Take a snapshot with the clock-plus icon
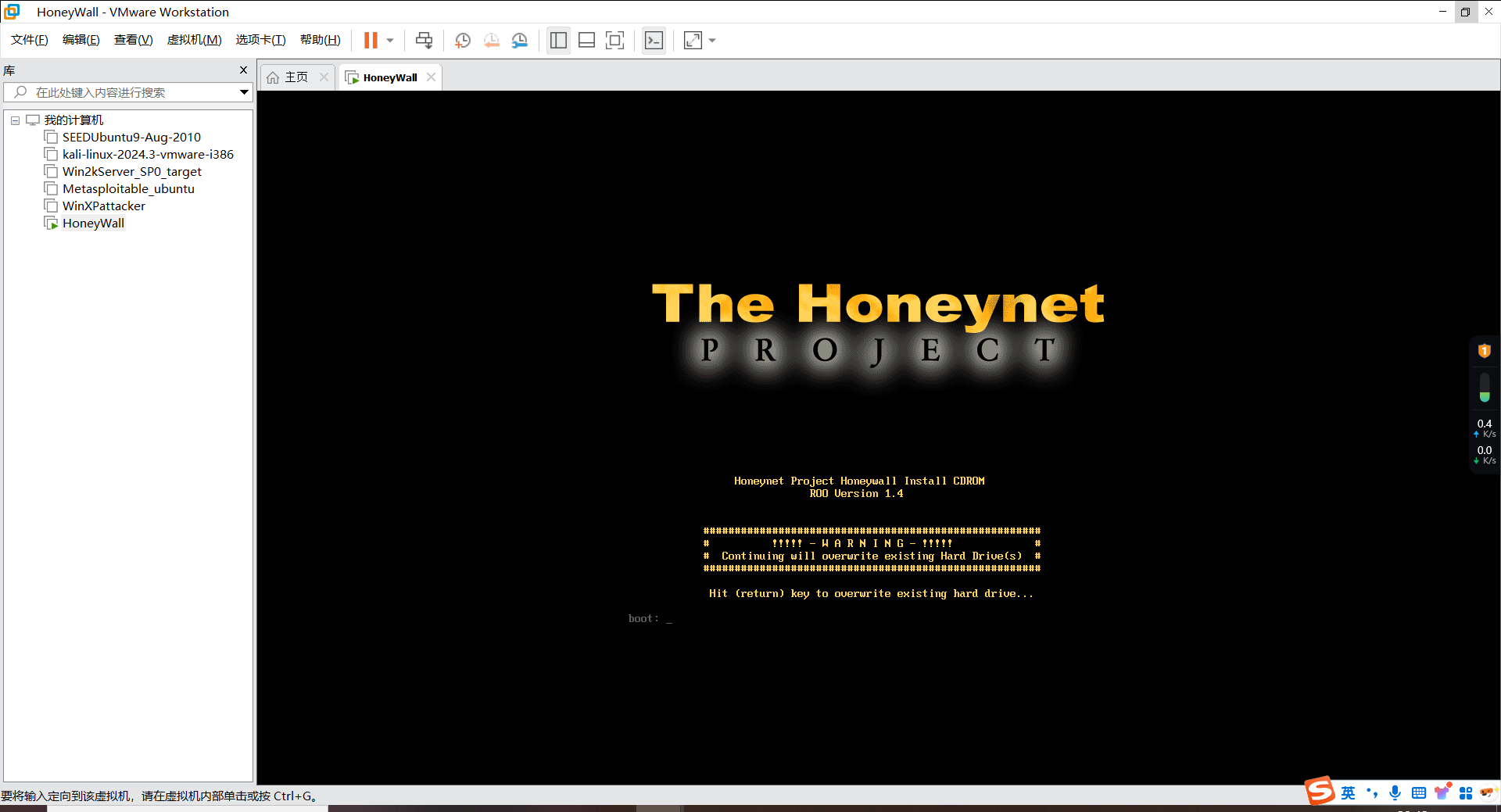1501x812 pixels. coord(463,40)
